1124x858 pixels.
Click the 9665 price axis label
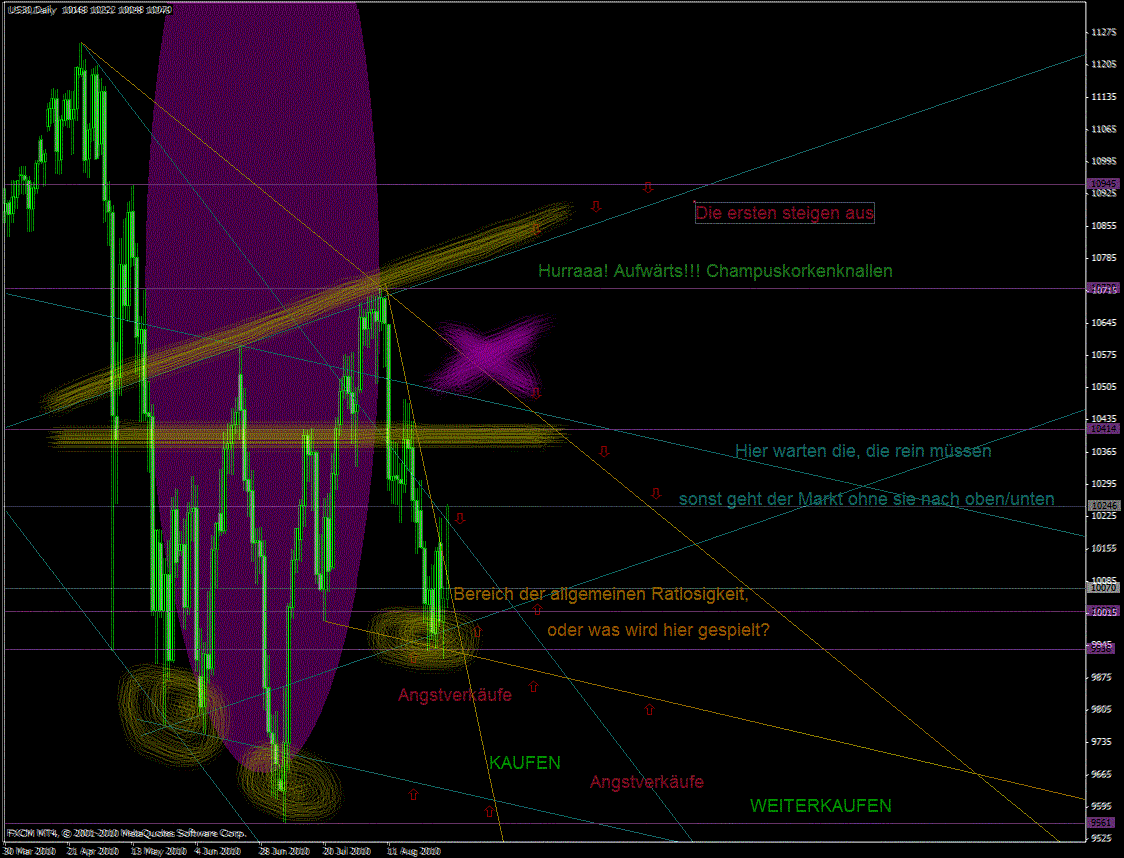click(1104, 774)
